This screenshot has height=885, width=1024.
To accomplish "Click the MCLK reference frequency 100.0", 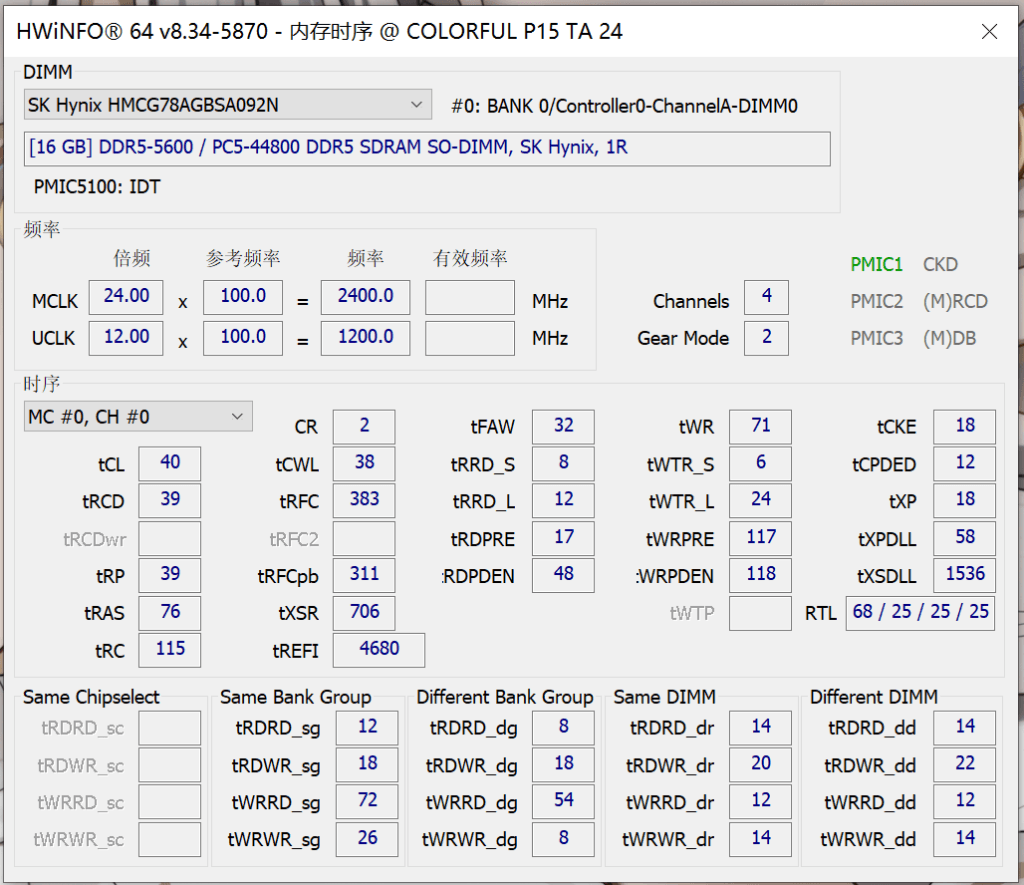I will pos(243,297).
